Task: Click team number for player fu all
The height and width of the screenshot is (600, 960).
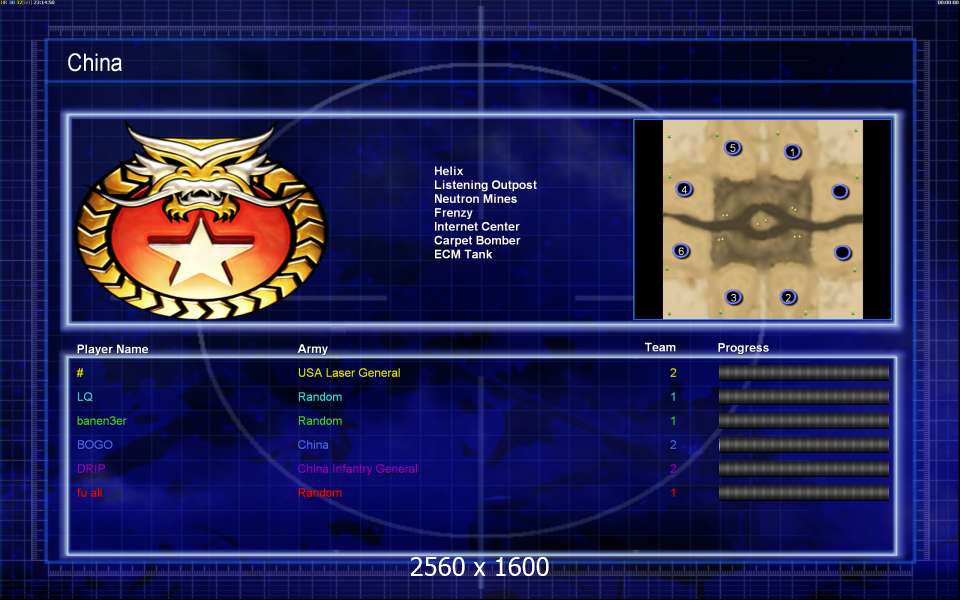Action: point(673,492)
